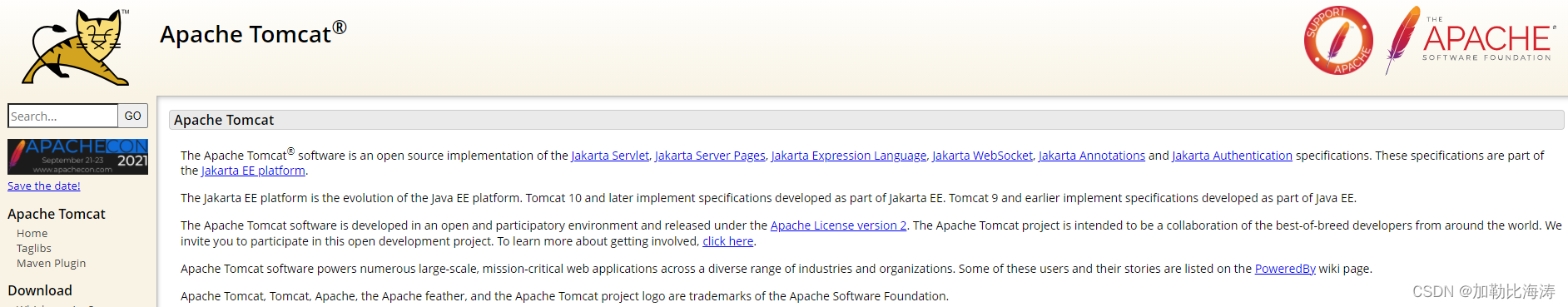The image size is (1568, 307).
Task: Click the Apache Software Foundation feather logo
Action: [1470, 40]
